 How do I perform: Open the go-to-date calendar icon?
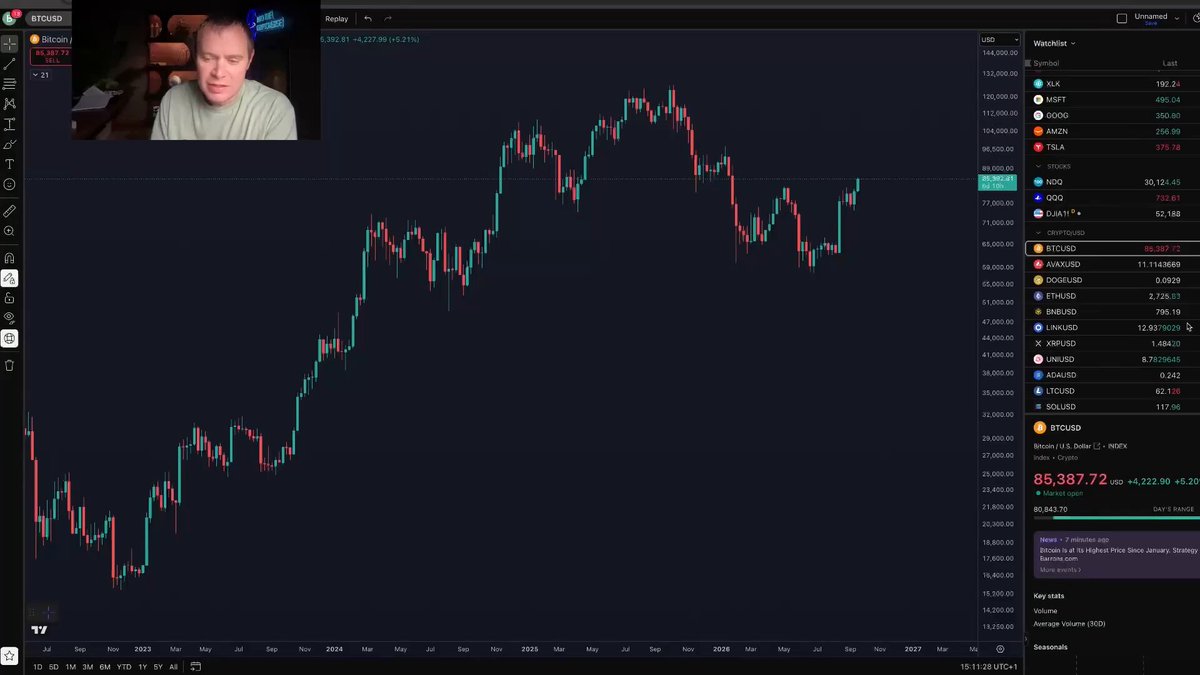196,667
